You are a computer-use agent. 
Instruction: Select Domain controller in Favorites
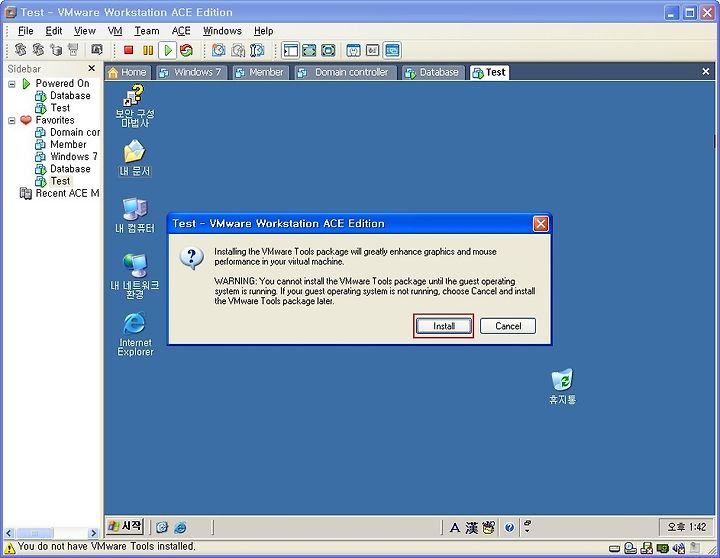[68, 132]
